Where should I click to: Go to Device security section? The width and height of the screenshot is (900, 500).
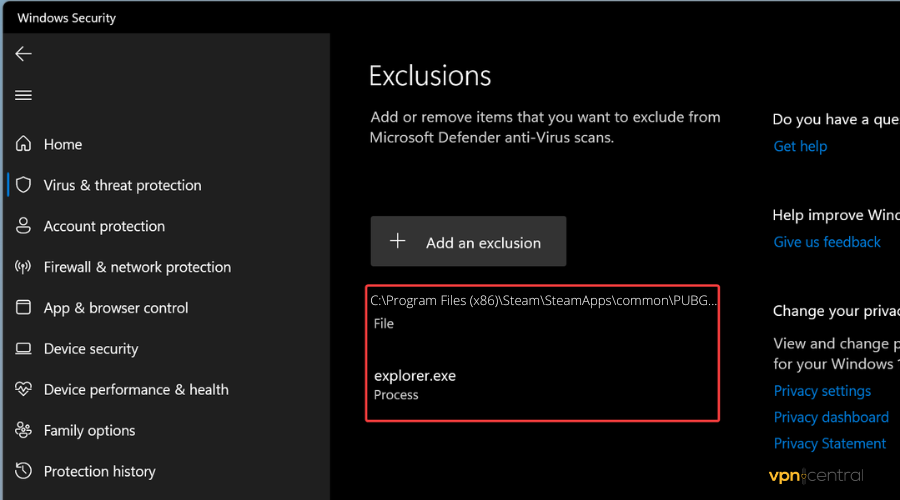91,349
